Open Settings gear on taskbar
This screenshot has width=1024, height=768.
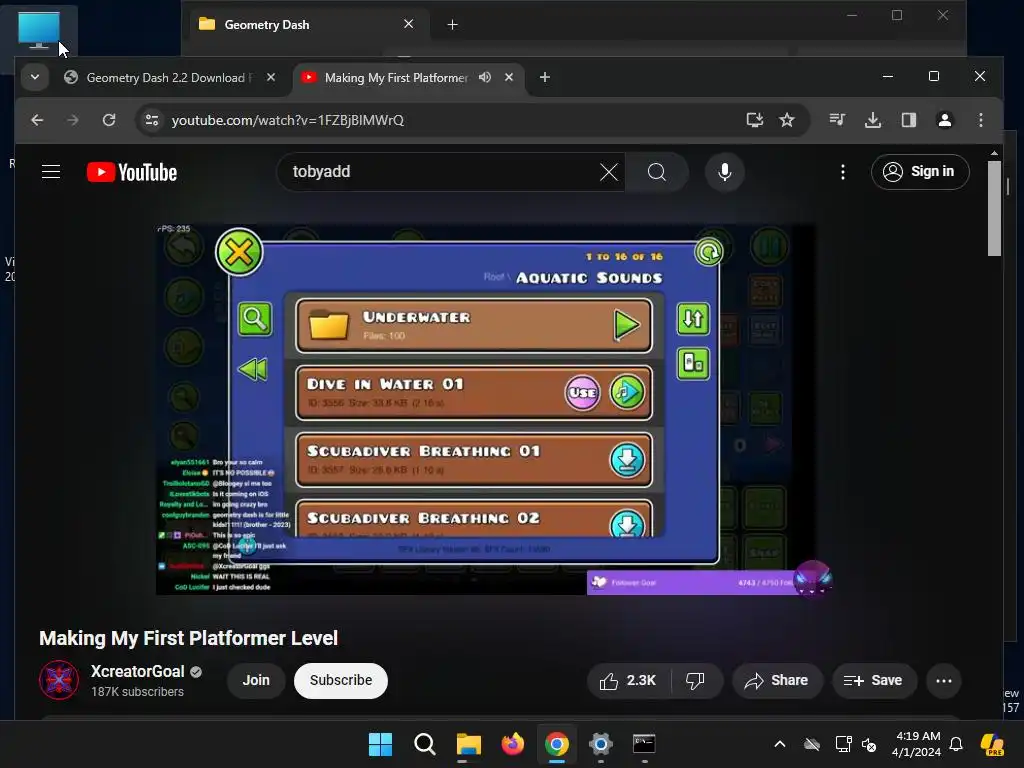[600, 744]
